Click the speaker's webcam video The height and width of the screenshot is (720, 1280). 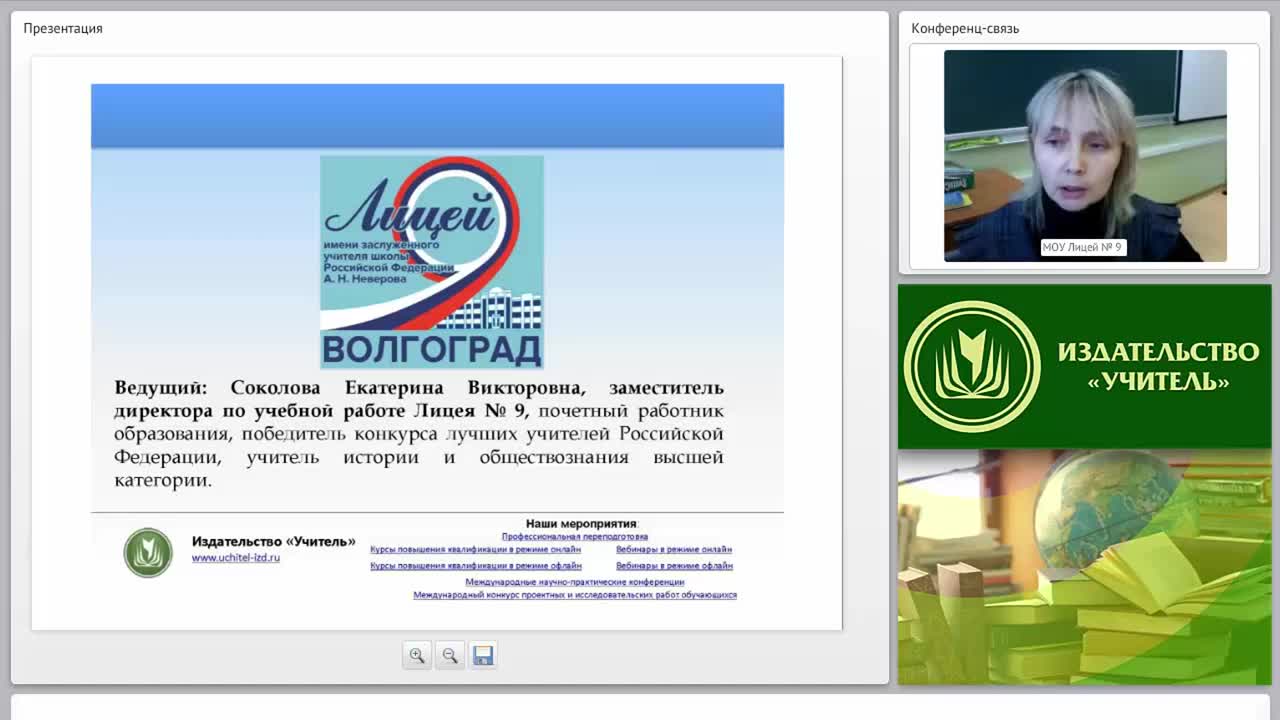pos(1085,156)
